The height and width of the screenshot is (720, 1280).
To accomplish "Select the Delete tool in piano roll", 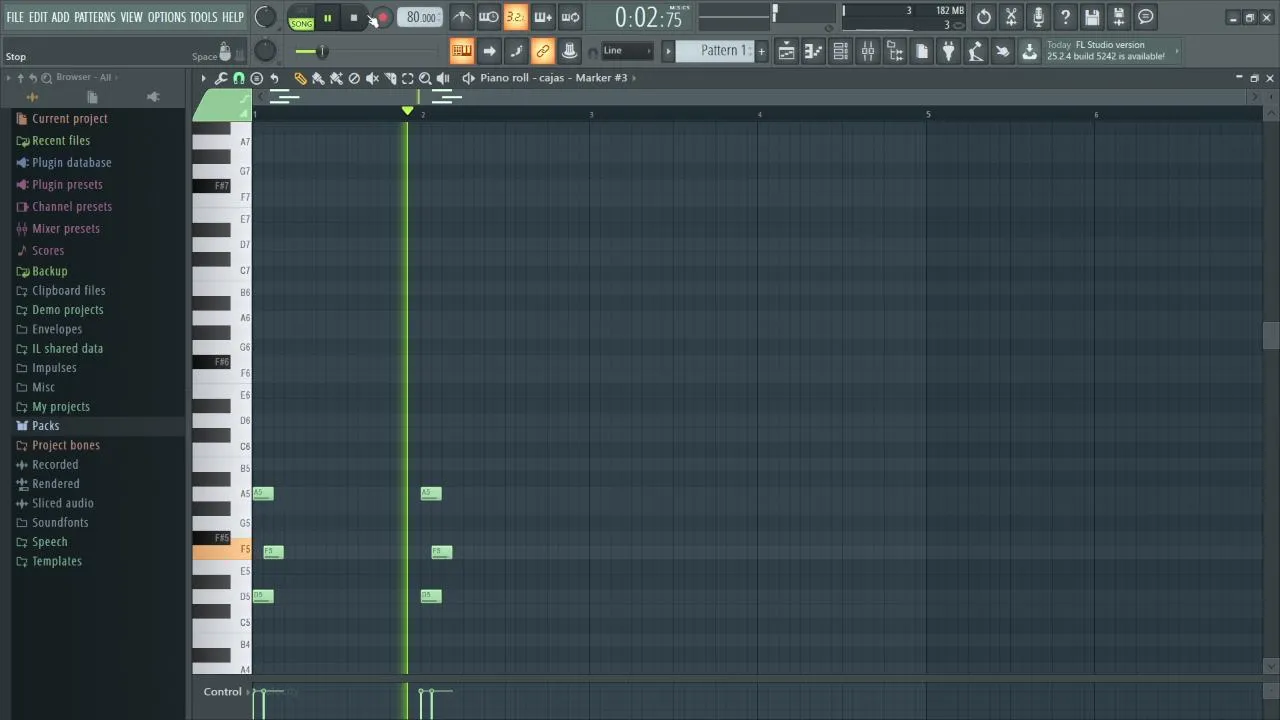I will [x=354, y=78].
